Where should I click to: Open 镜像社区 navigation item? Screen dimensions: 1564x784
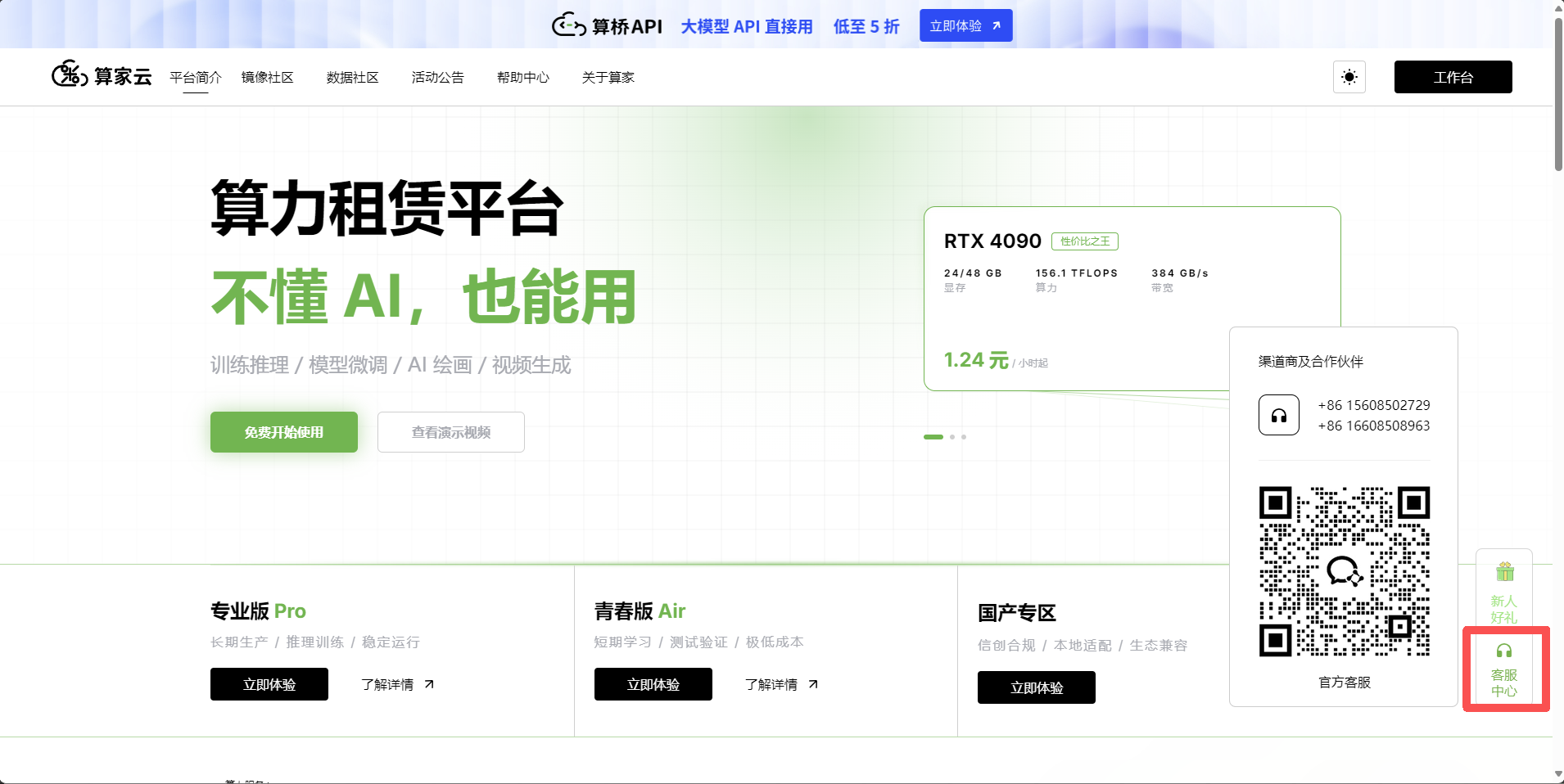268,77
